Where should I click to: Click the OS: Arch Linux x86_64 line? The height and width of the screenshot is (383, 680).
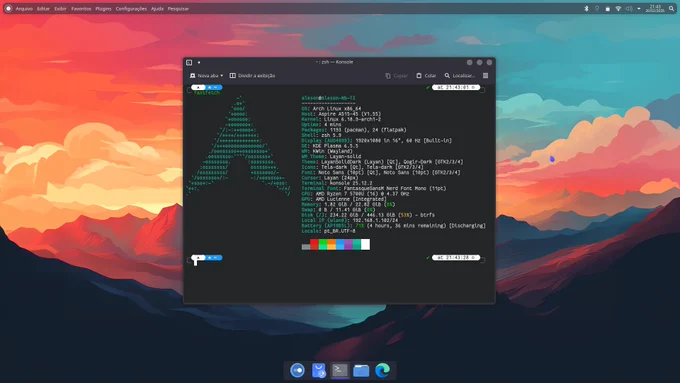click(331, 109)
